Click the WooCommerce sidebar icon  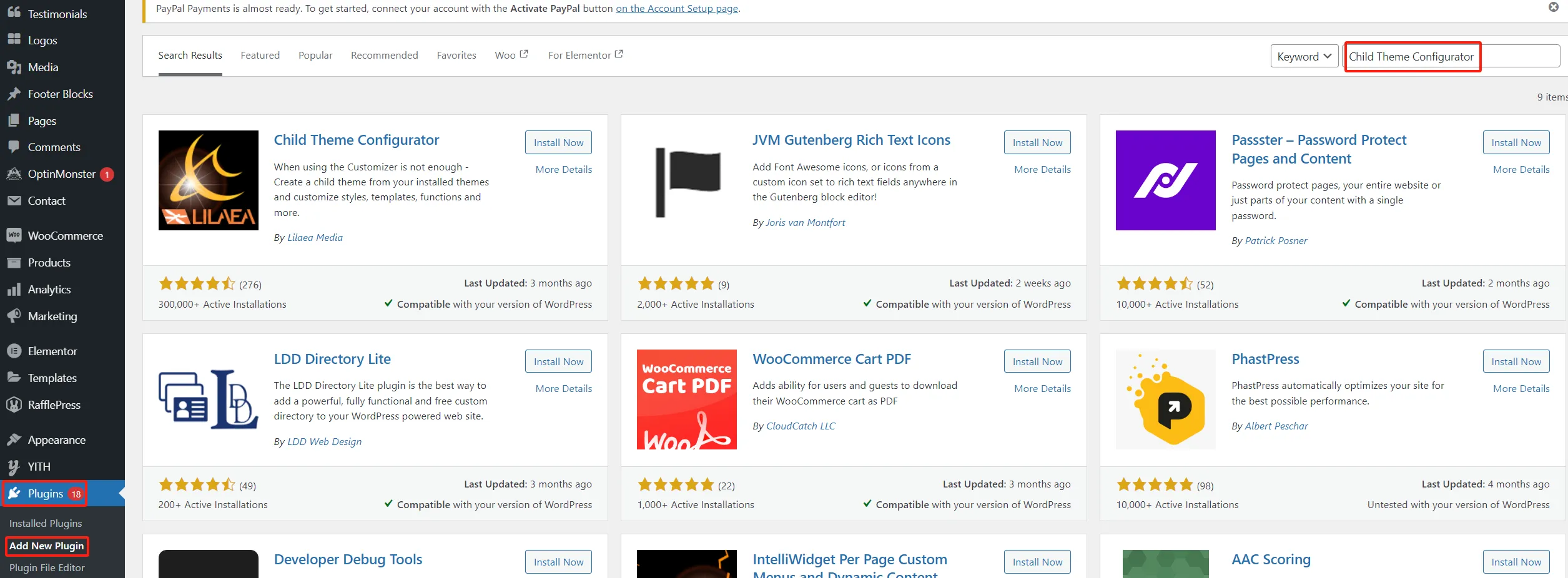[14, 235]
